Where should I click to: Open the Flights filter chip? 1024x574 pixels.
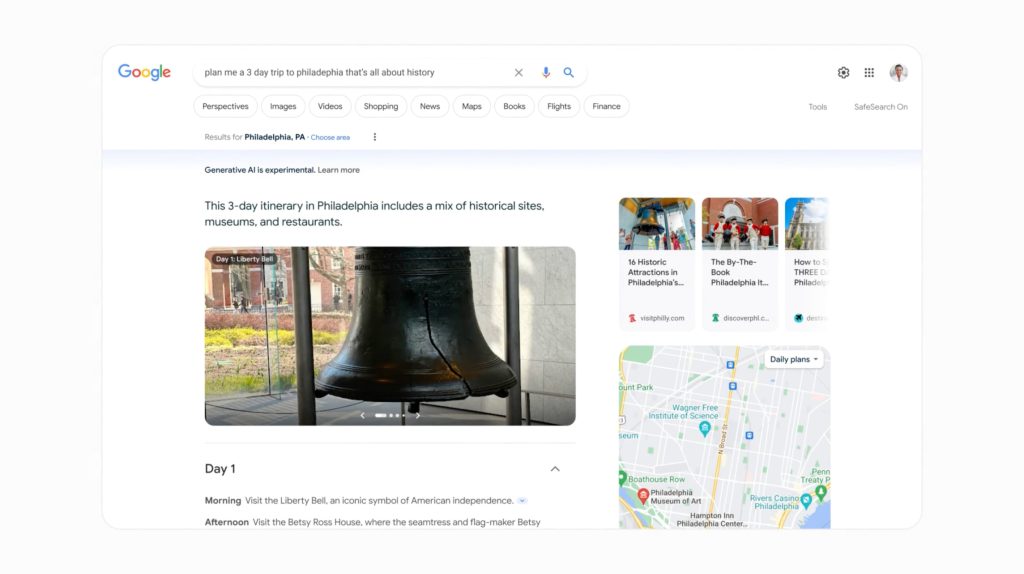point(559,106)
